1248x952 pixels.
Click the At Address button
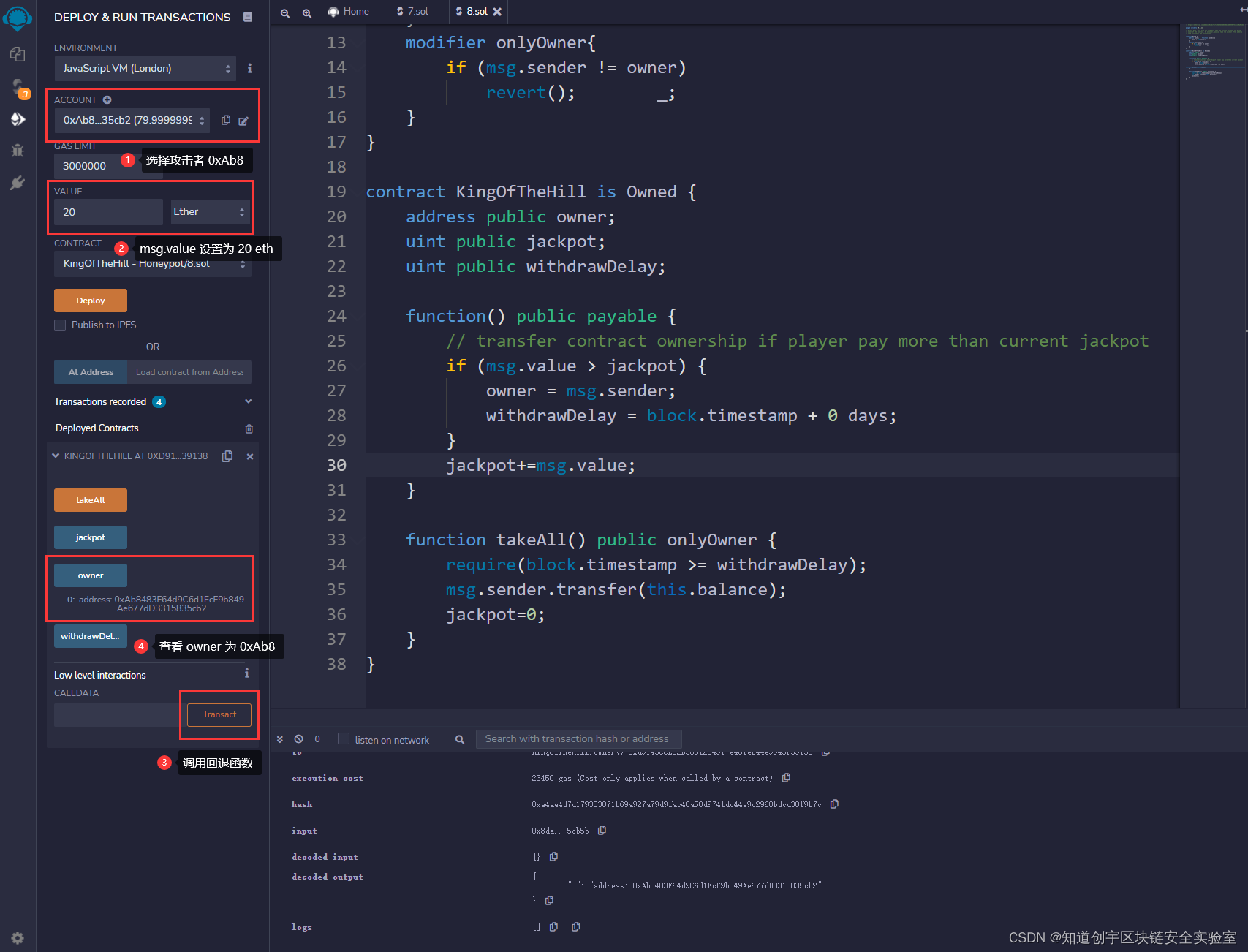point(91,372)
